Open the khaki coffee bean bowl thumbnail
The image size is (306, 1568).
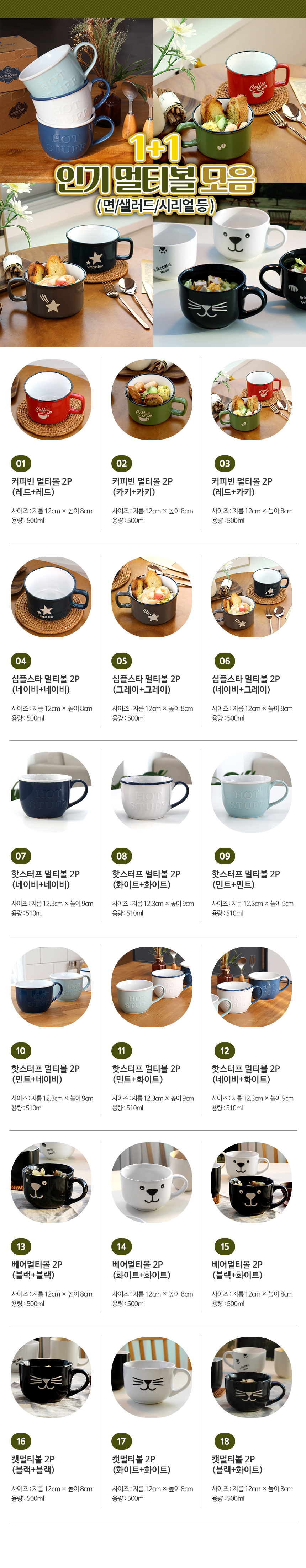pyautogui.click(x=152, y=400)
